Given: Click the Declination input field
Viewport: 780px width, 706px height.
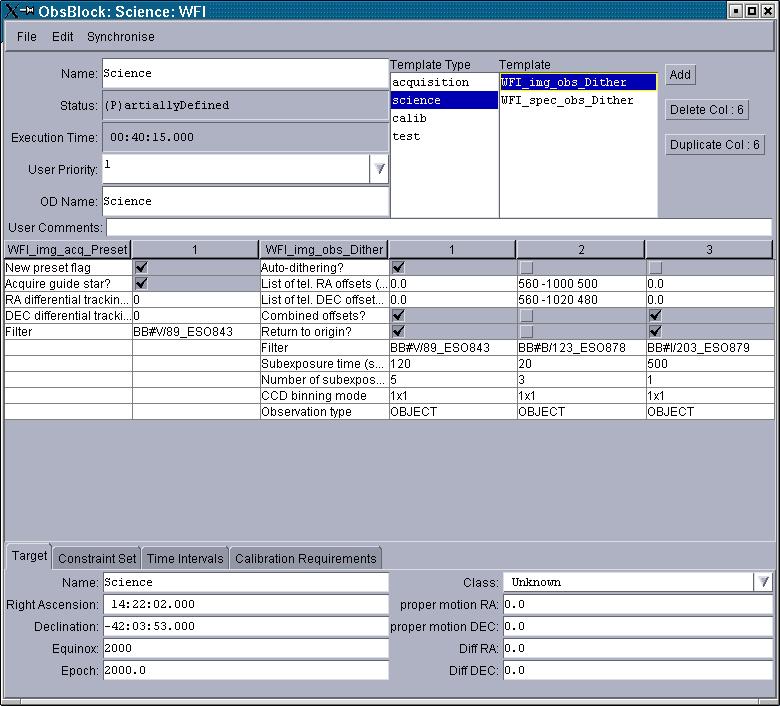Looking at the screenshot, I should point(246,626).
